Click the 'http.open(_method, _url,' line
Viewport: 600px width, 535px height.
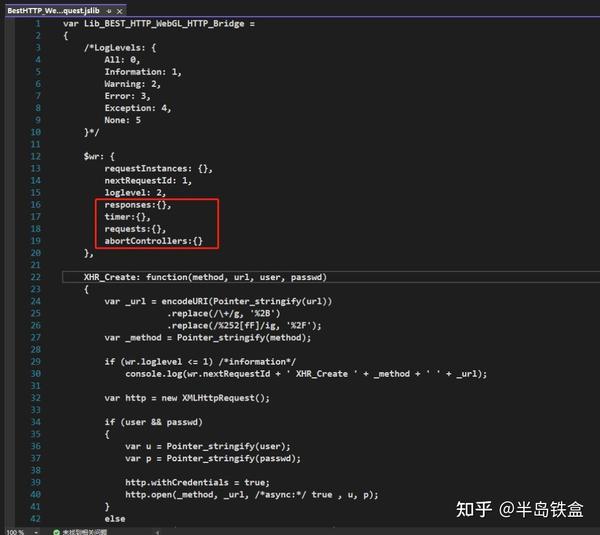(252, 495)
